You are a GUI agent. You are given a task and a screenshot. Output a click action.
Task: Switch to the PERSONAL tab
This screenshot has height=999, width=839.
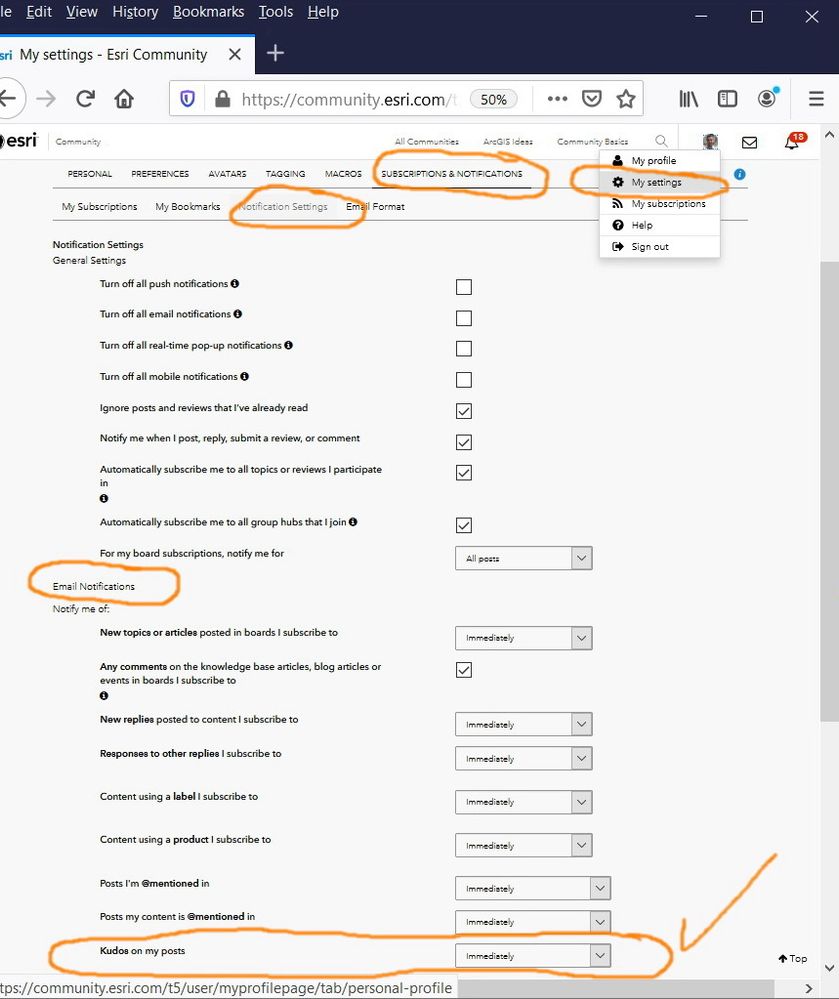tap(90, 174)
